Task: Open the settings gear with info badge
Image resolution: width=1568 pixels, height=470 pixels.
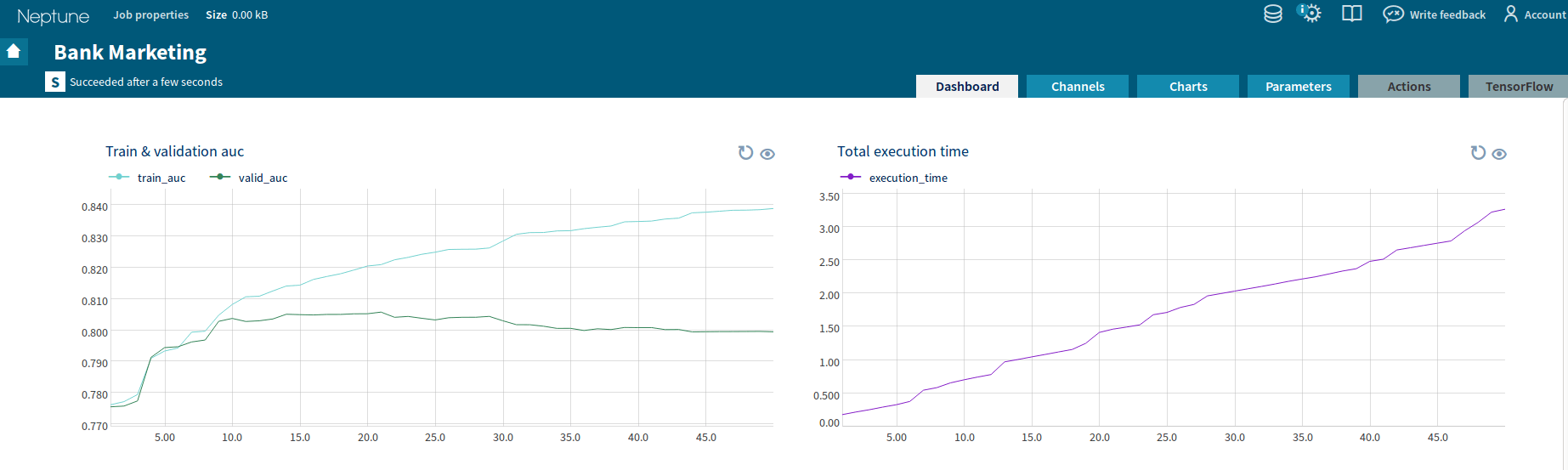Action: tap(1310, 14)
